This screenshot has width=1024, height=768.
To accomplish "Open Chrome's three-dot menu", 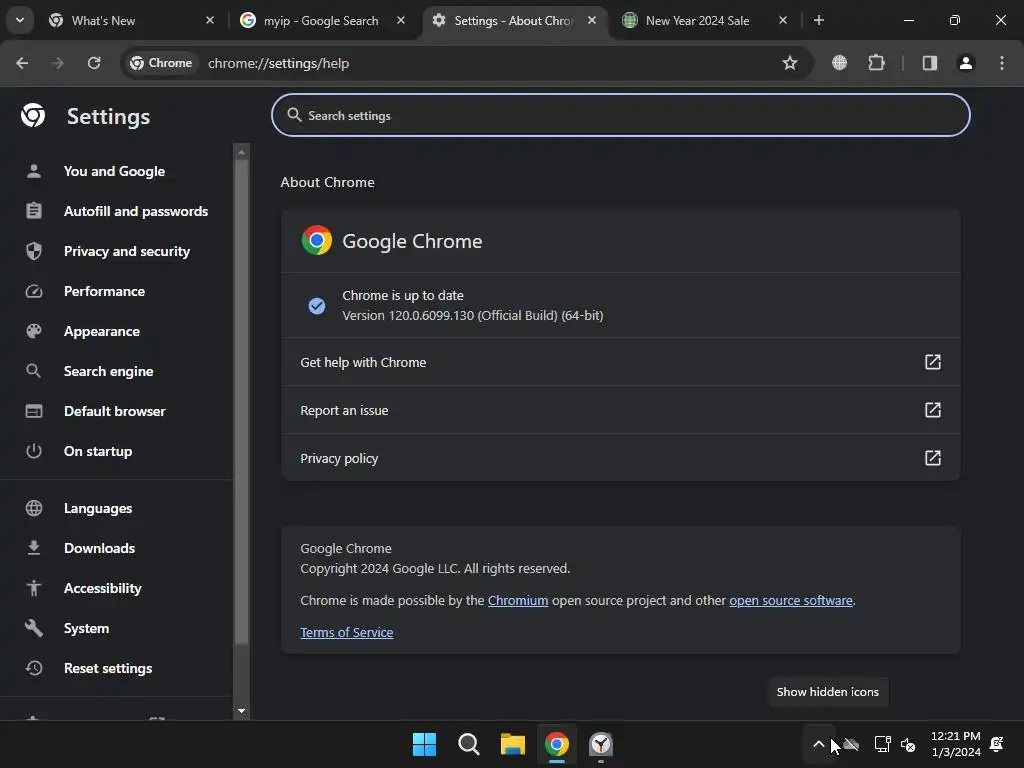I will [x=1002, y=63].
